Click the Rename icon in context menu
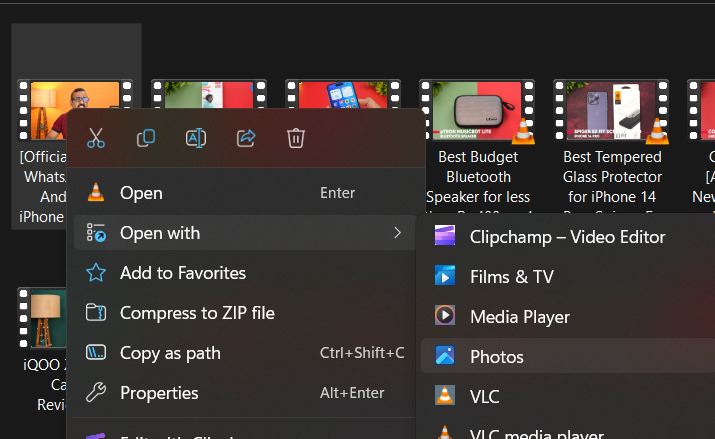This screenshot has height=439, width=715. click(x=196, y=138)
